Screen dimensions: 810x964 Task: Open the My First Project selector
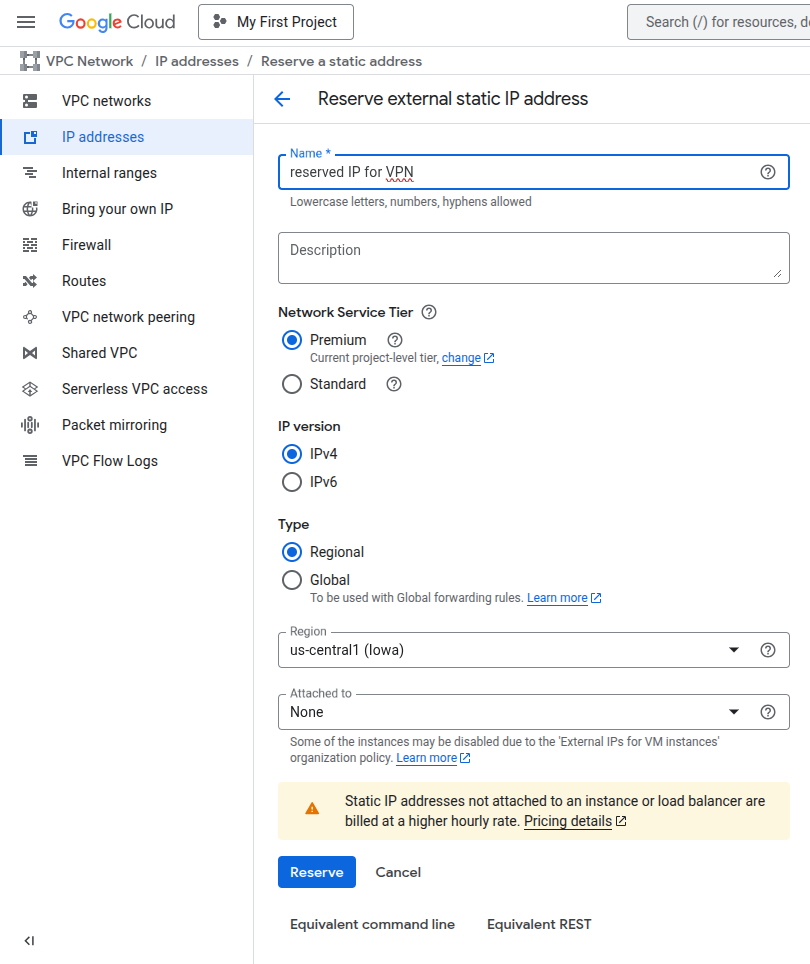pyautogui.click(x=275, y=22)
